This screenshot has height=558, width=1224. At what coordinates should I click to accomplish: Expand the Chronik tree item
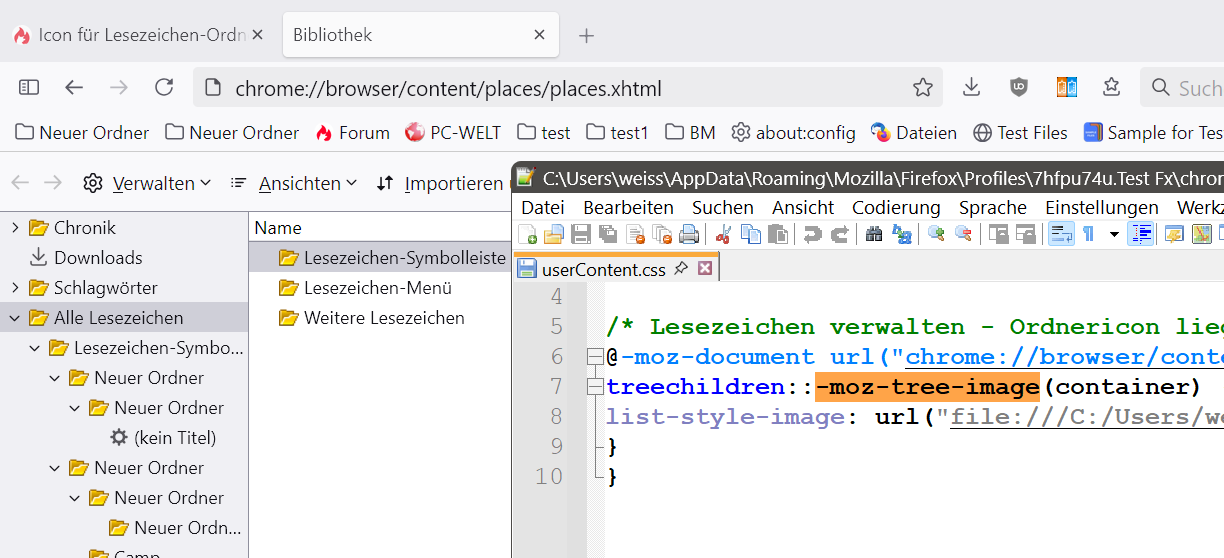point(15,228)
